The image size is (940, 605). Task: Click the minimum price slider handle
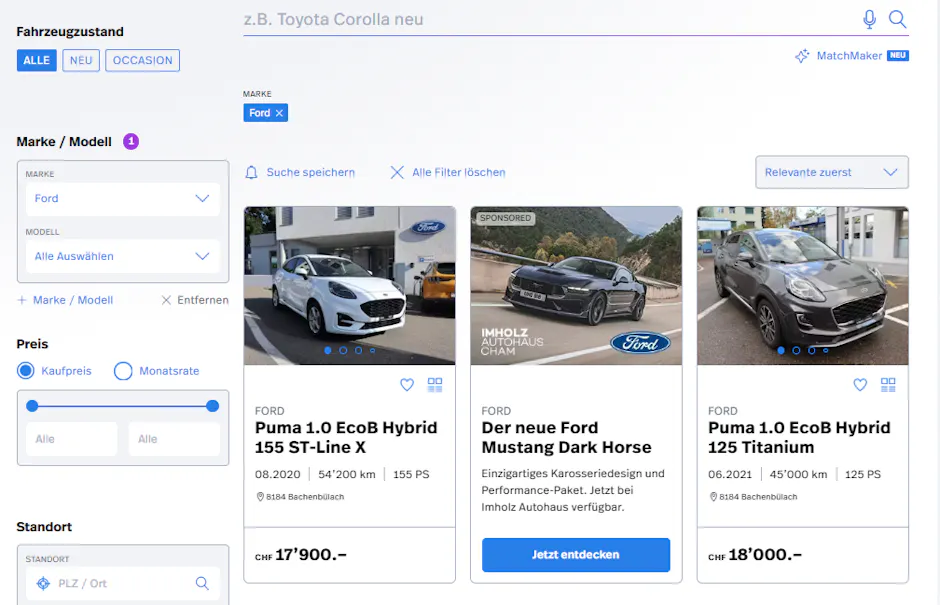pos(32,406)
